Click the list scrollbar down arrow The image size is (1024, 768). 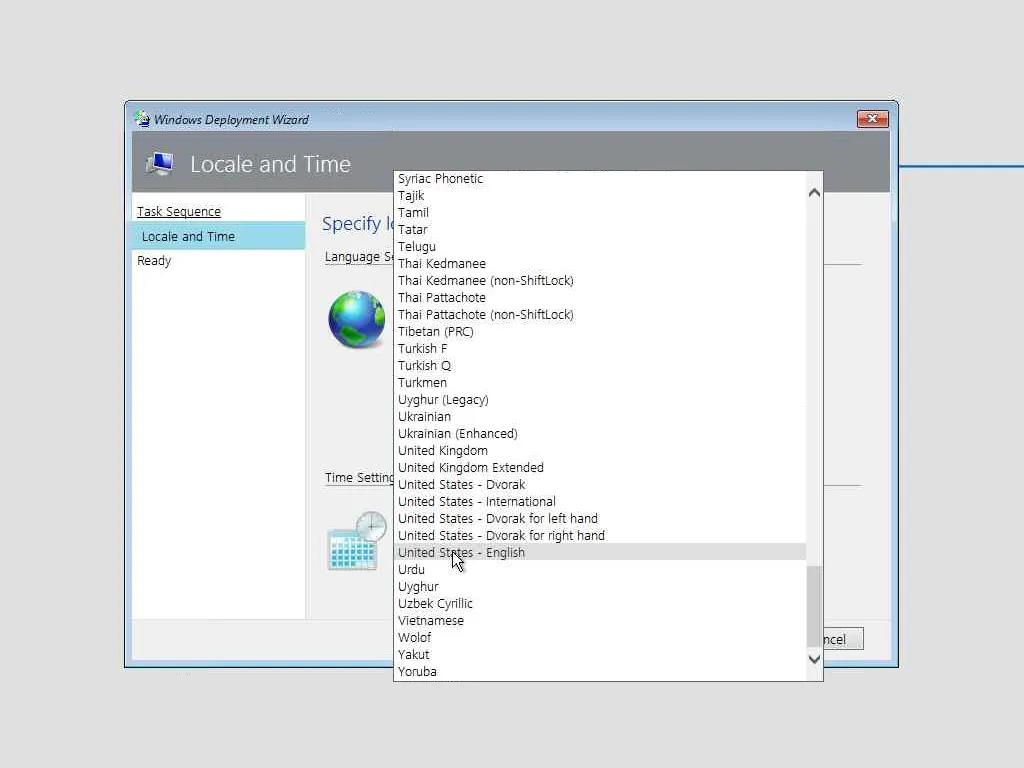814,659
